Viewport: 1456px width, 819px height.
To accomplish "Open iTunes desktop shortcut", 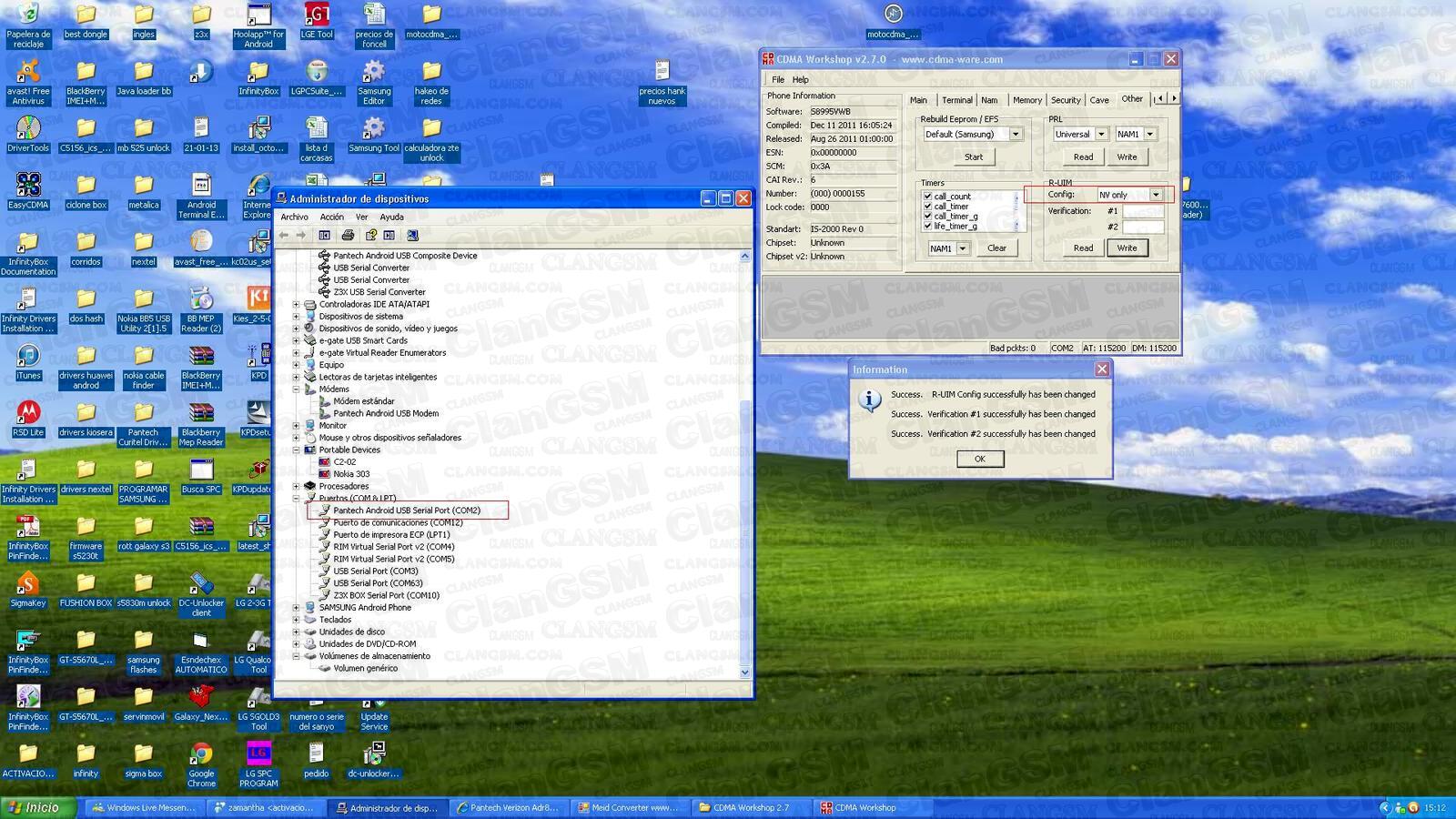I will point(28,361).
